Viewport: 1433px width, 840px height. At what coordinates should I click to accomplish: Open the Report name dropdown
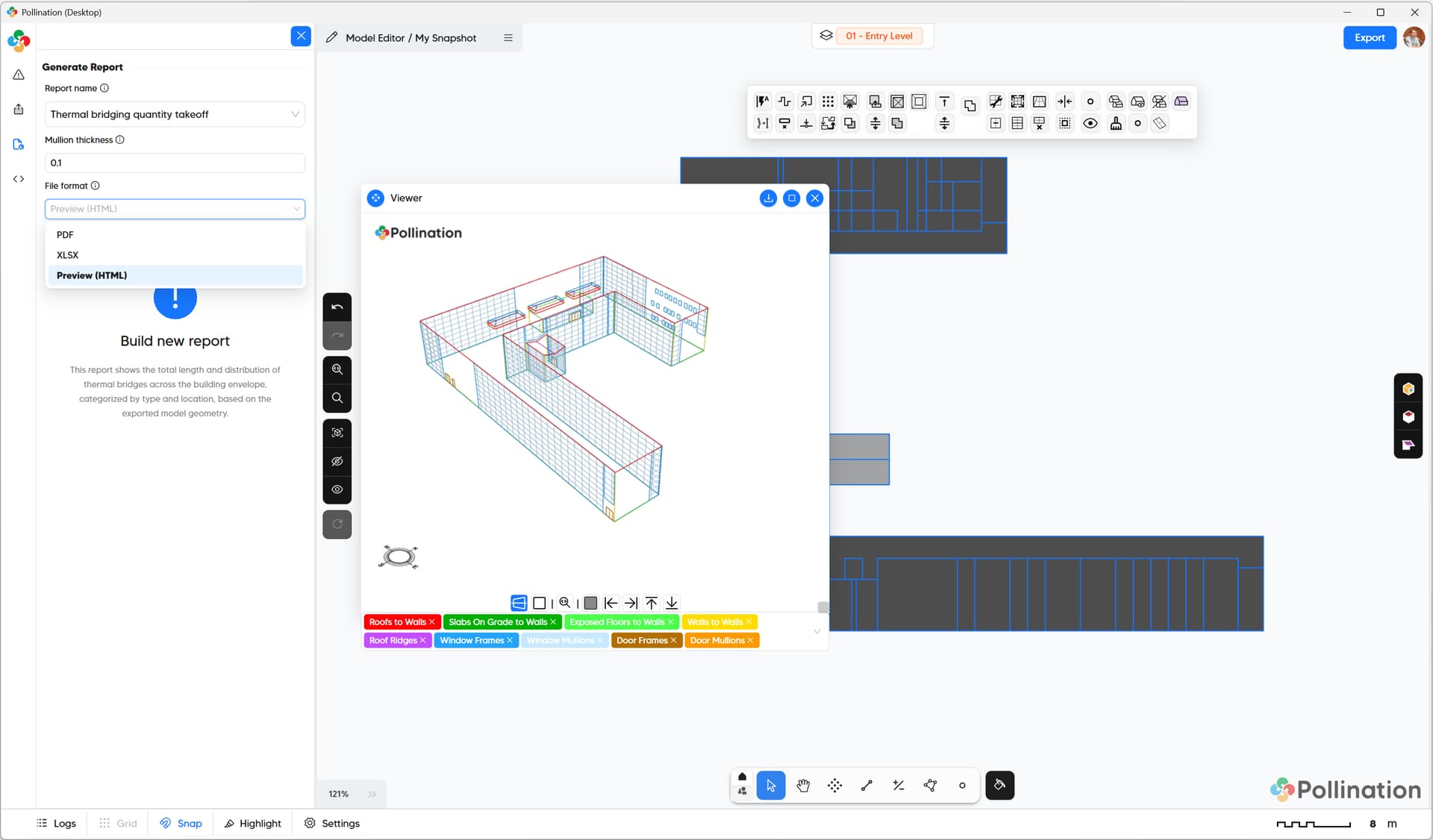[x=175, y=114]
